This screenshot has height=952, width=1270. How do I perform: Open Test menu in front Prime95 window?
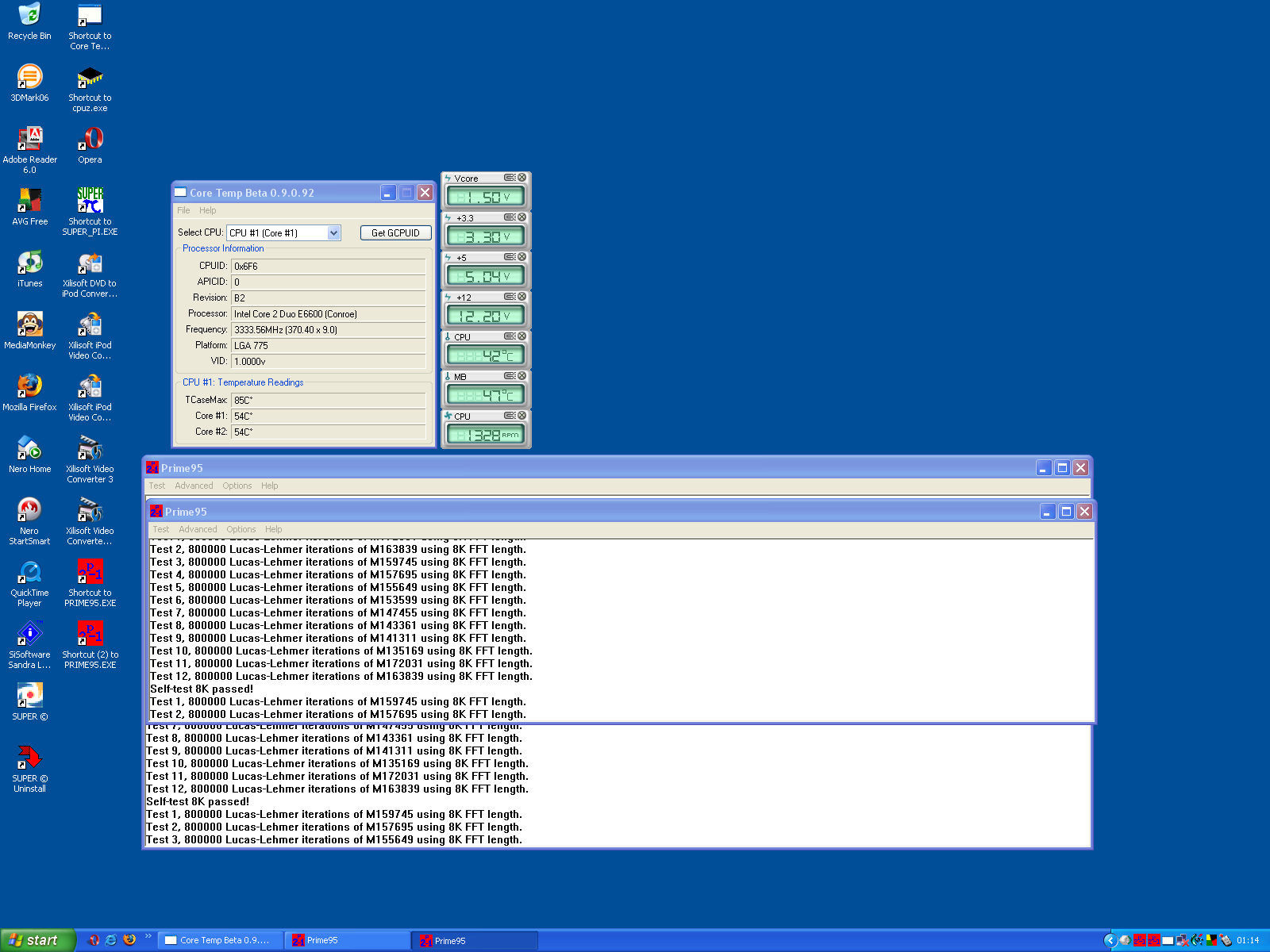(x=161, y=529)
